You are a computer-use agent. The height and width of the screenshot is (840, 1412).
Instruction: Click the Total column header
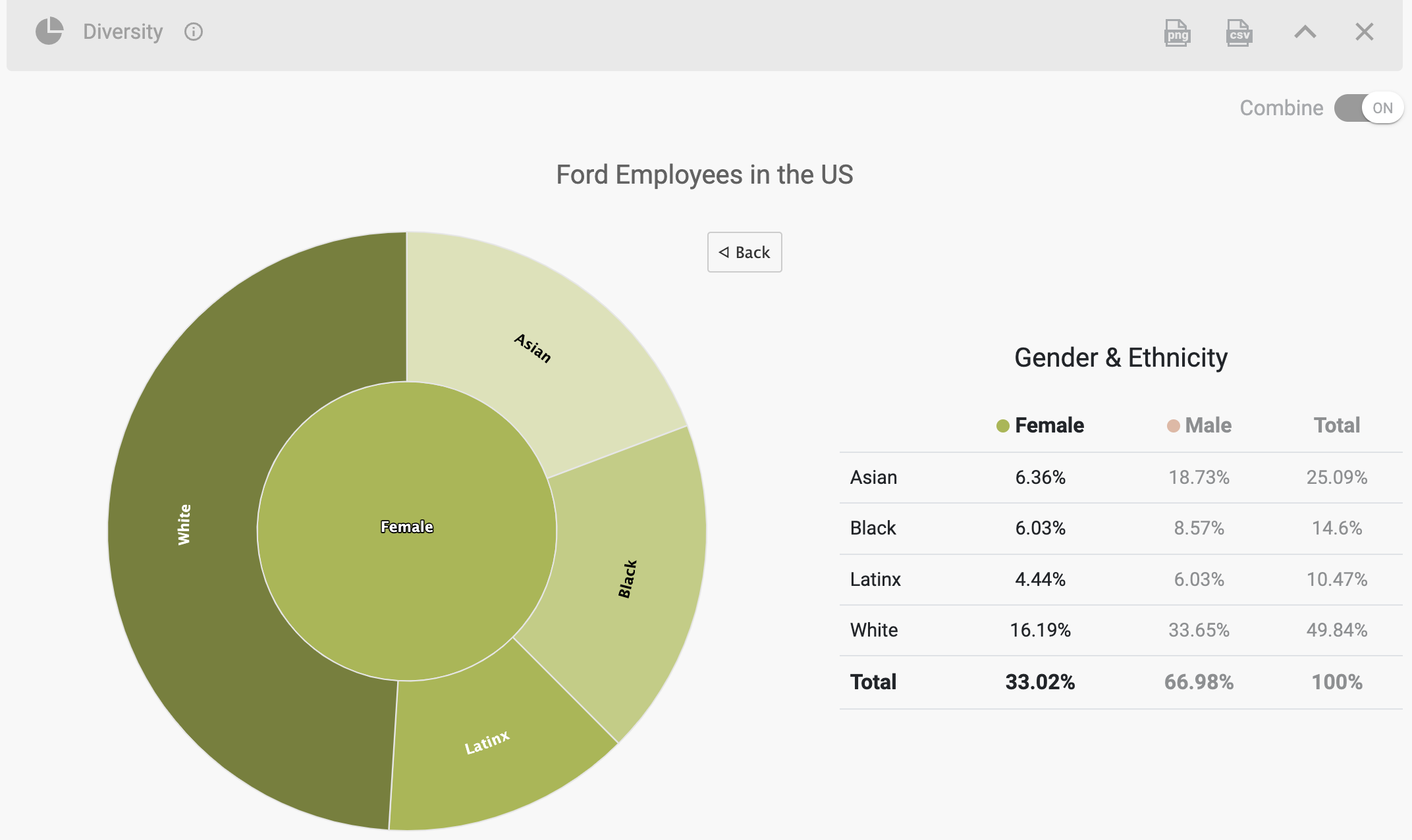click(x=1337, y=425)
